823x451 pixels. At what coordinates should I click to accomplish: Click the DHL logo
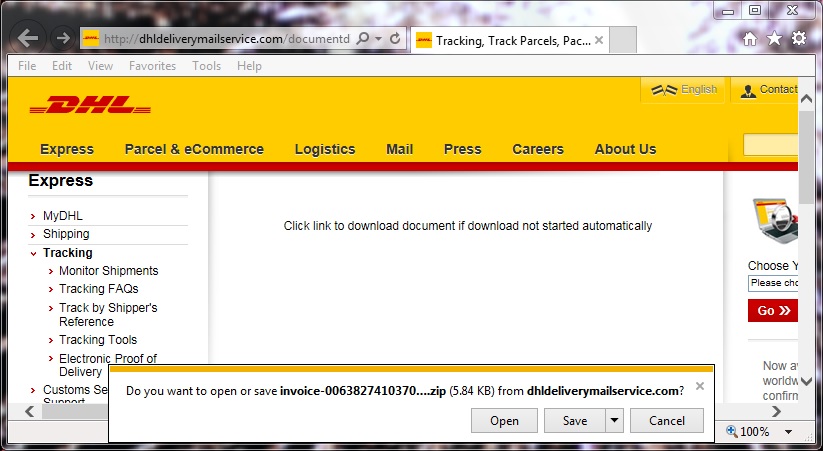pos(90,104)
